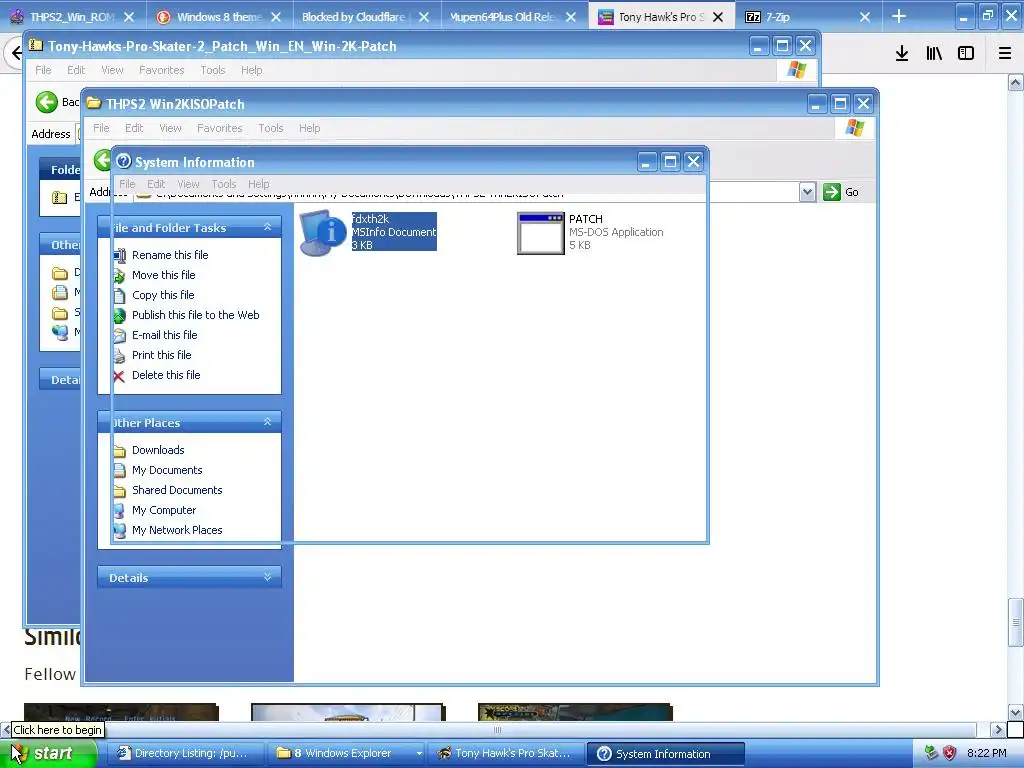This screenshot has width=1024, height=768.
Task: Toggle browser sidebar icon
Action: click(966, 53)
